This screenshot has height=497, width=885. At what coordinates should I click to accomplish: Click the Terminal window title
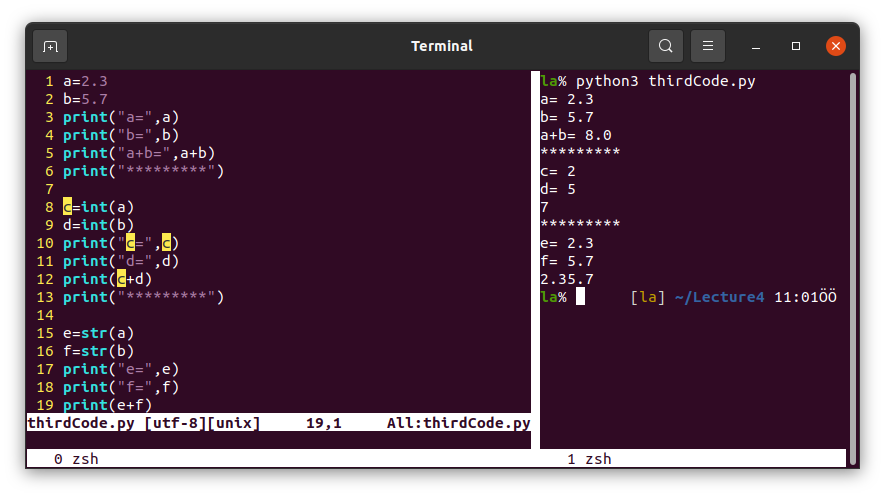(x=442, y=46)
